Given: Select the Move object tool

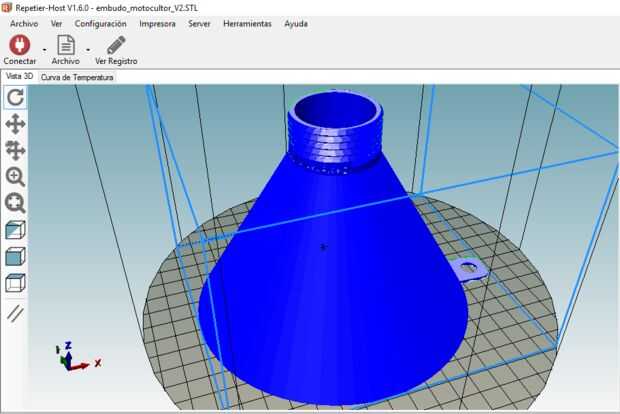Looking at the screenshot, I should click(15, 150).
